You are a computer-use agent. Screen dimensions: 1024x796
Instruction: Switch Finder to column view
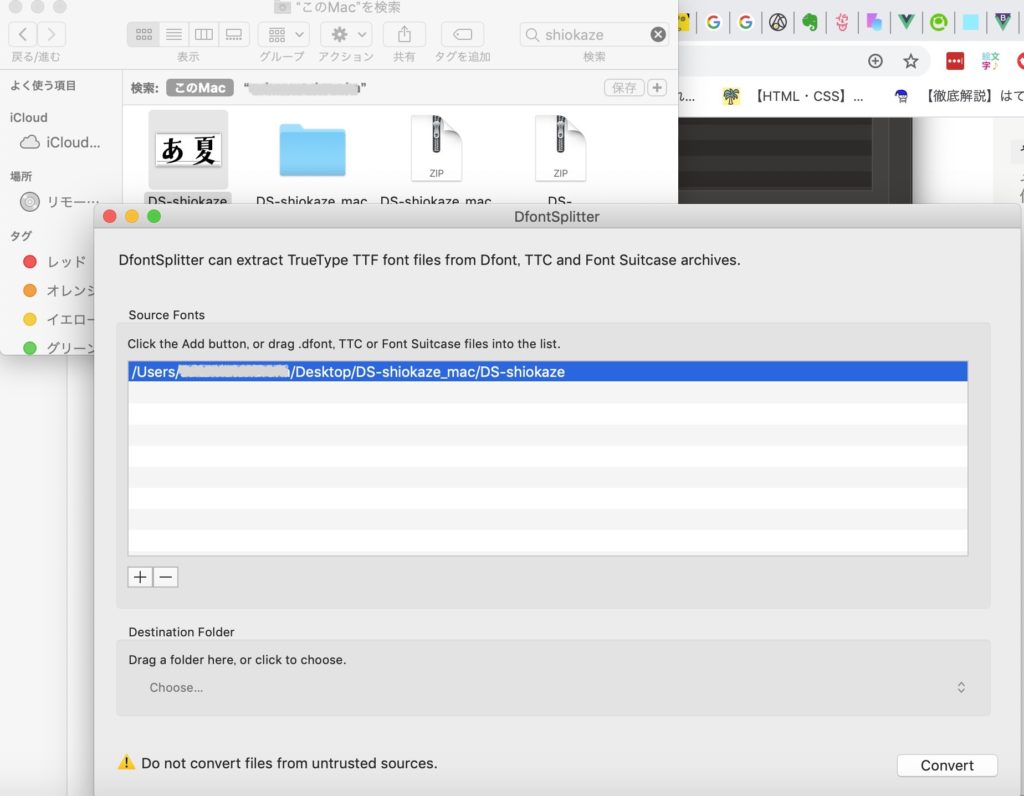pyautogui.click(x=204, y=34)
